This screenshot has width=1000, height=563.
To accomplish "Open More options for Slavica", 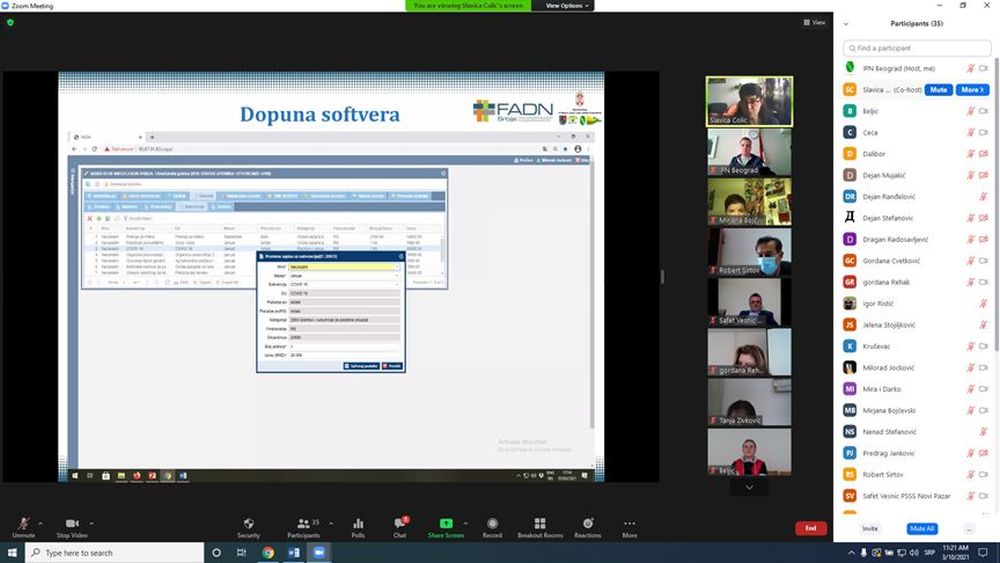I will click(x=973, y=90).
